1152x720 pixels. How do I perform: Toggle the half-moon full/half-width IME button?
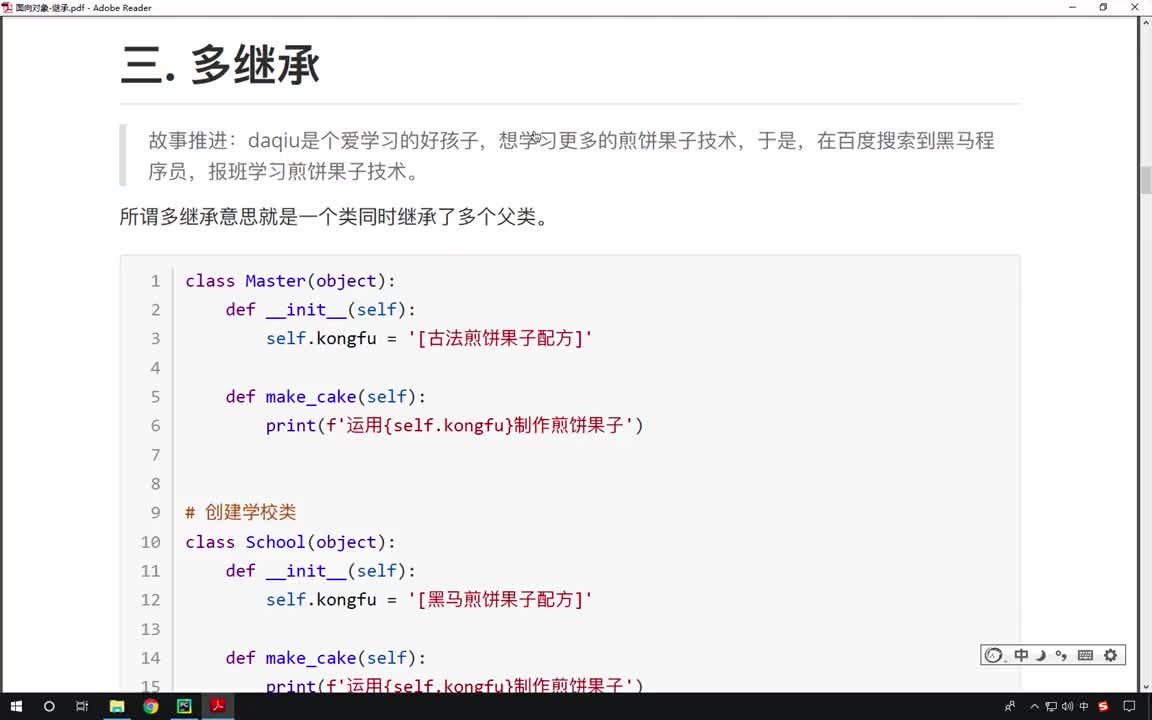click(1040, 655)
